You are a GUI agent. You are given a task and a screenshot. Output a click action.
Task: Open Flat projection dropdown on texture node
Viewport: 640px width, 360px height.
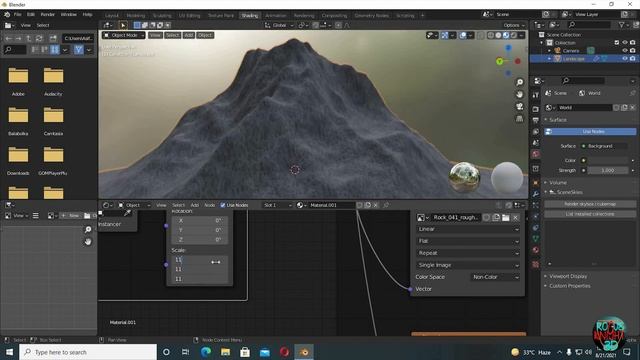(x=468, y=241)
